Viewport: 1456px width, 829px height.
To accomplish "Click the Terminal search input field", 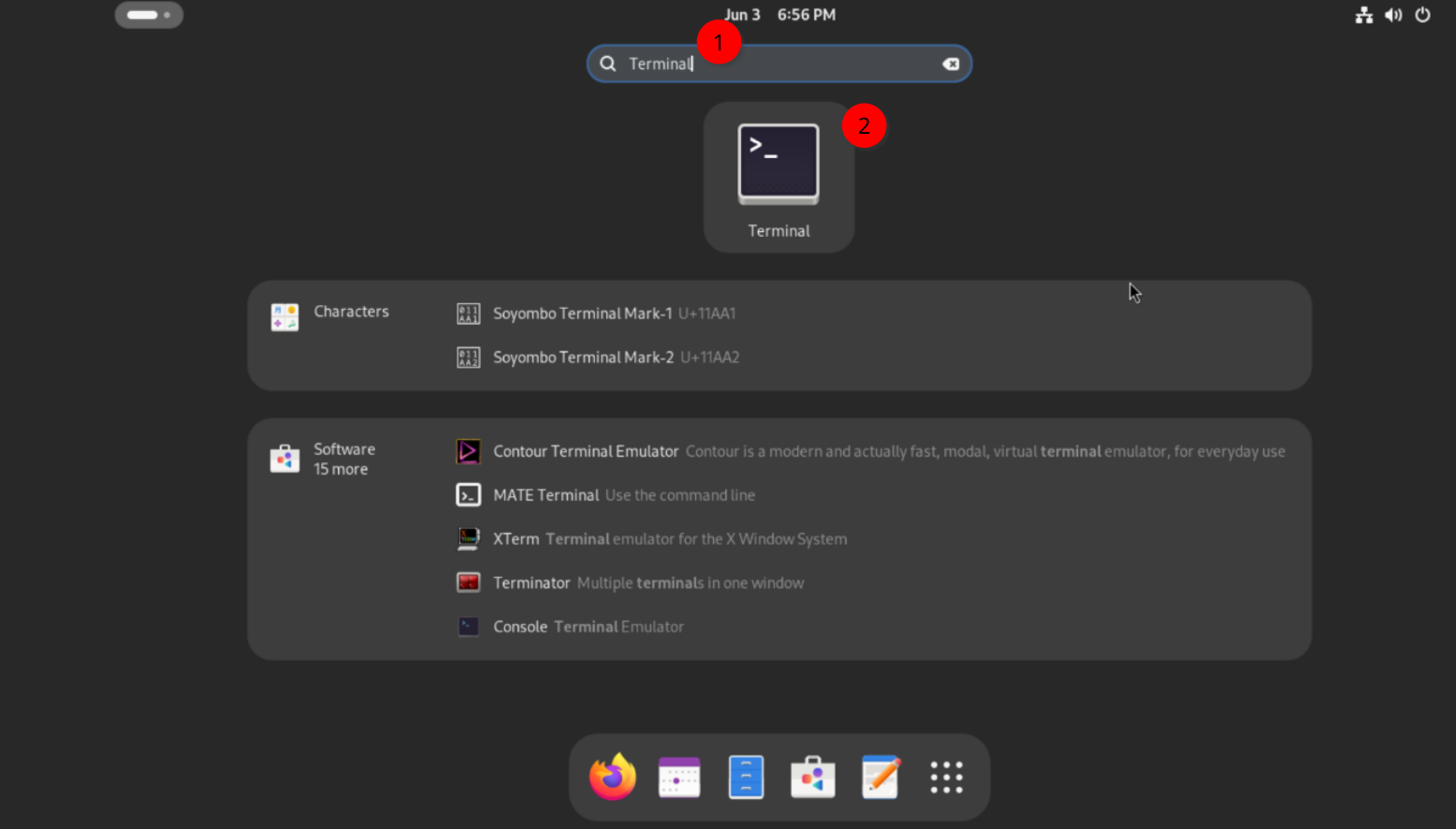I will click(779, 64).
